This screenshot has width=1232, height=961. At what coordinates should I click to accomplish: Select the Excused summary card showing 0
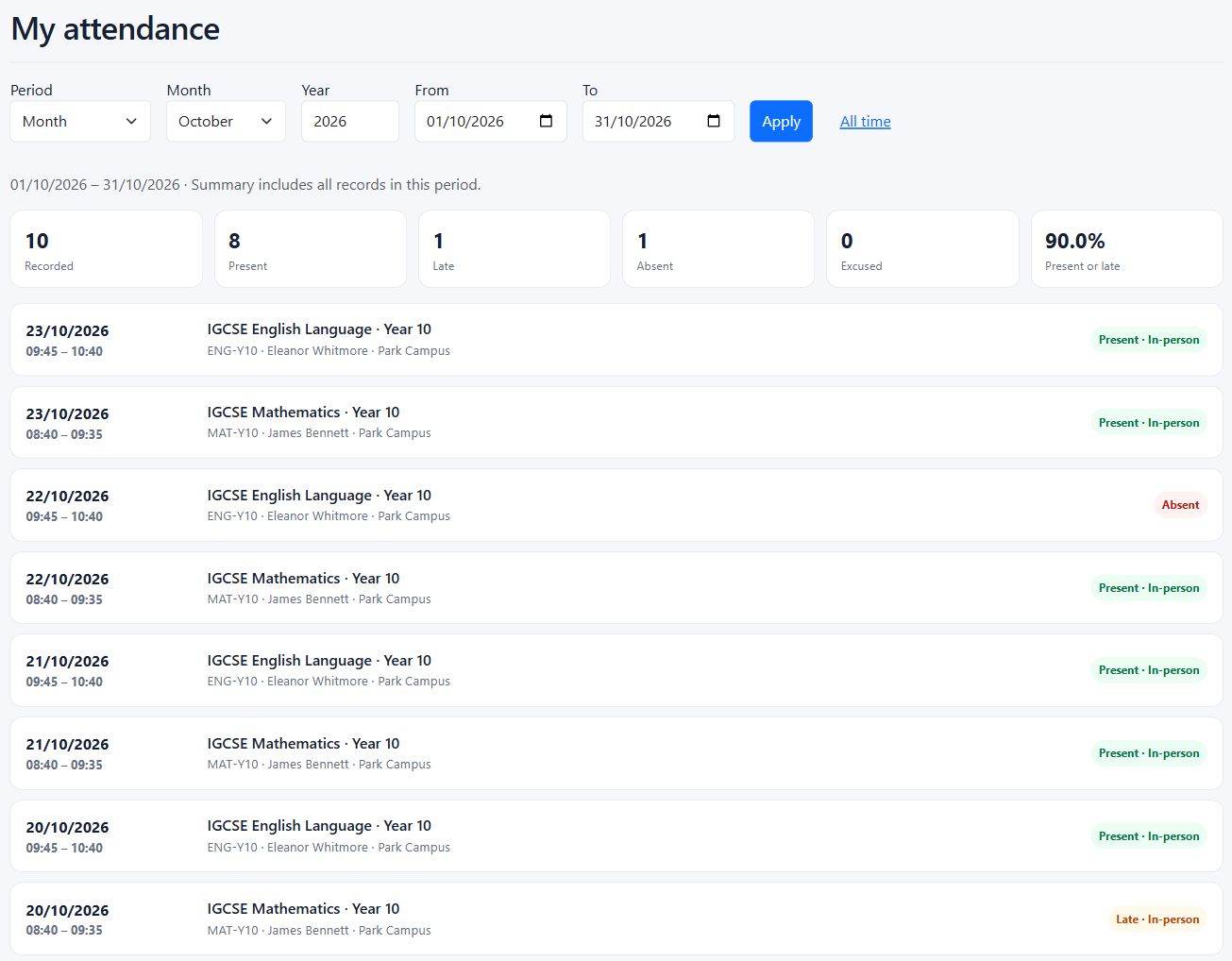pos(922,249)
